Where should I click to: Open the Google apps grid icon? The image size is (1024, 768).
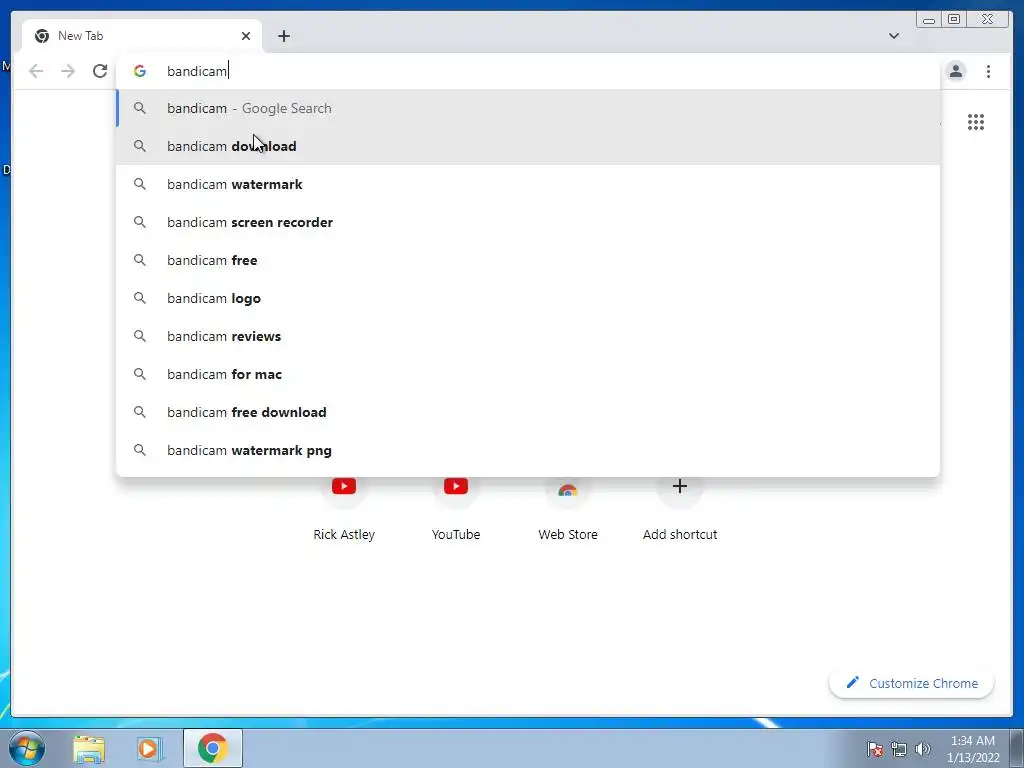point(976,122)
